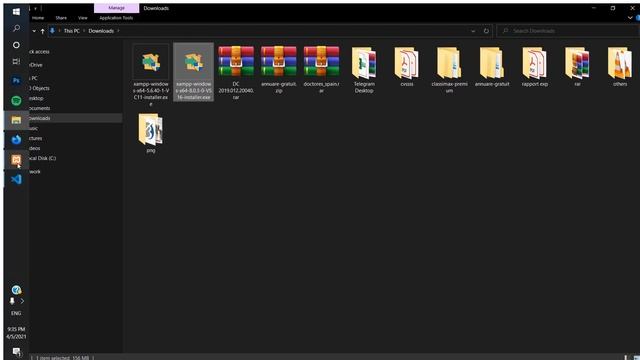640x360 pixels.
Task: Open the Windows Start button
Action: [x=16, y=12]
